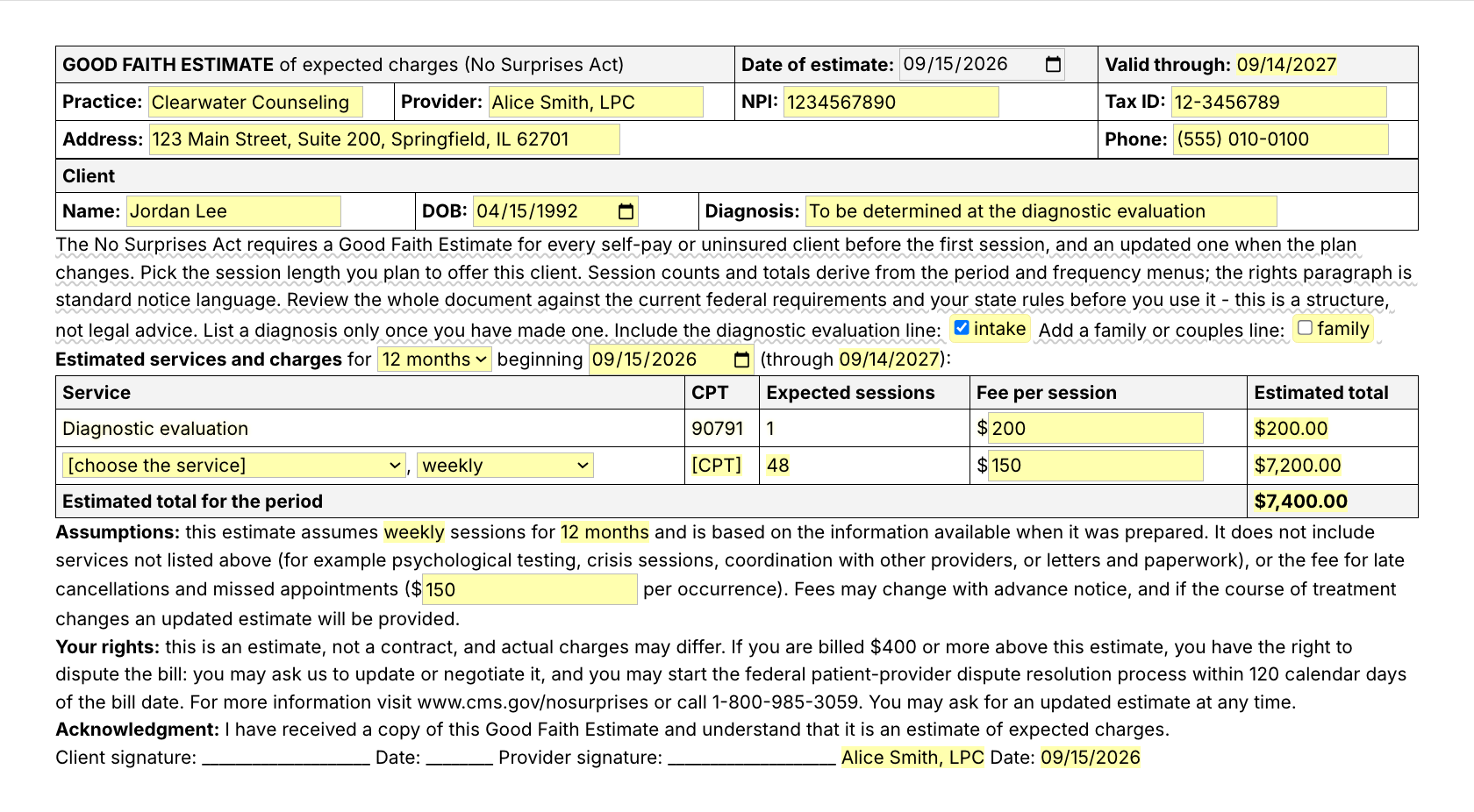This screenshot has width=1474, height=812.
Task: Edit the client Name field
Action: pyautogui.click(x=233, y=211)
